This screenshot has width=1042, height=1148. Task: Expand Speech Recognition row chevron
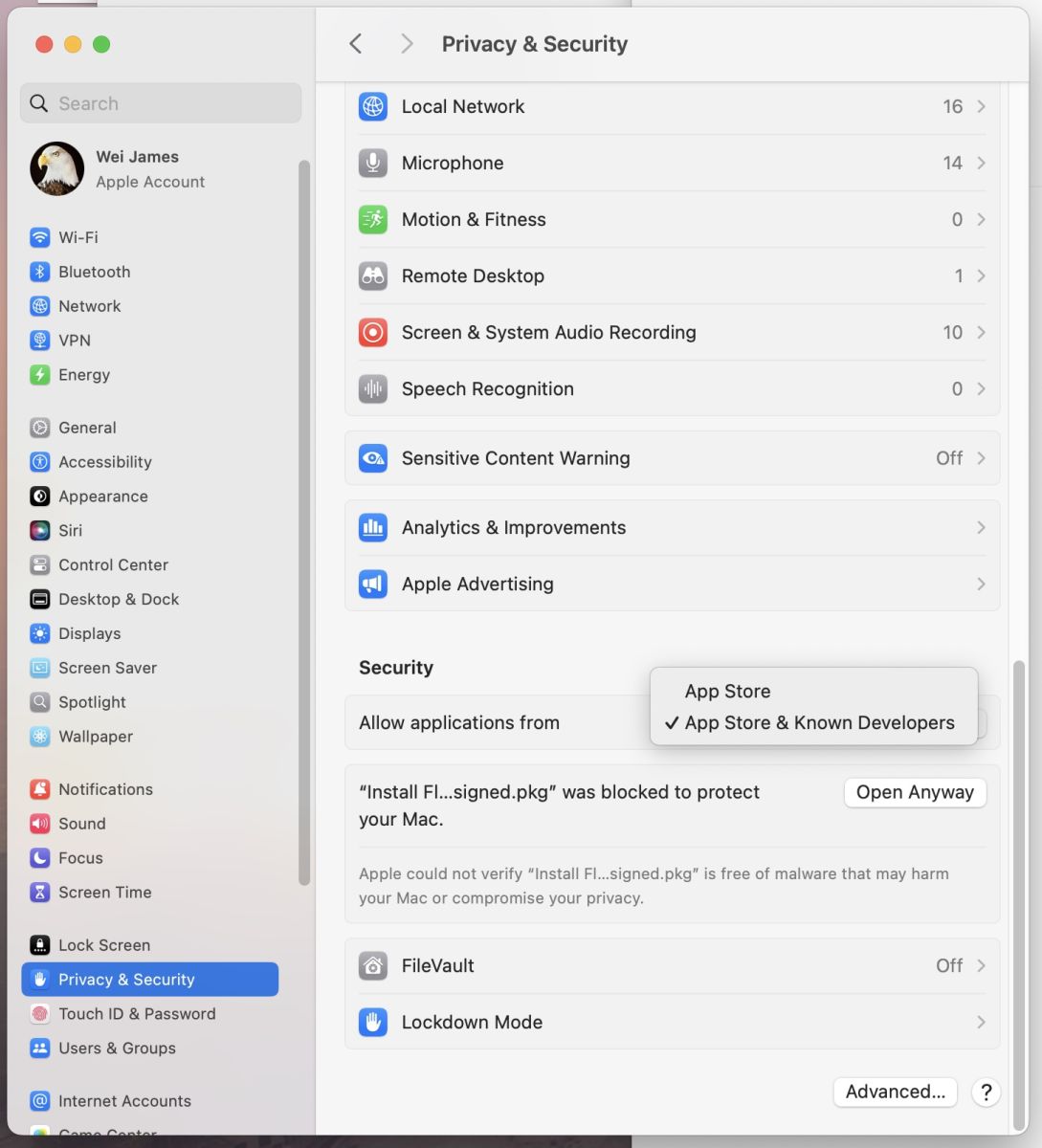[x=981, y=388]
